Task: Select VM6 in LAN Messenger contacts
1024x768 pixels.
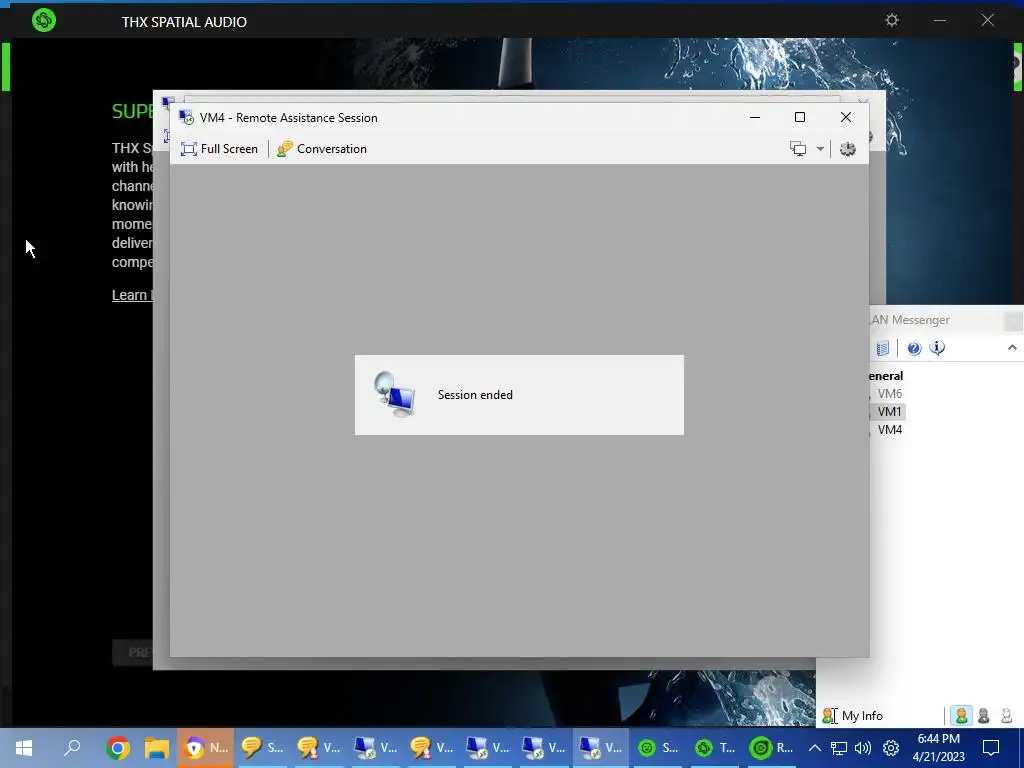Action: [x=889, y=394]
